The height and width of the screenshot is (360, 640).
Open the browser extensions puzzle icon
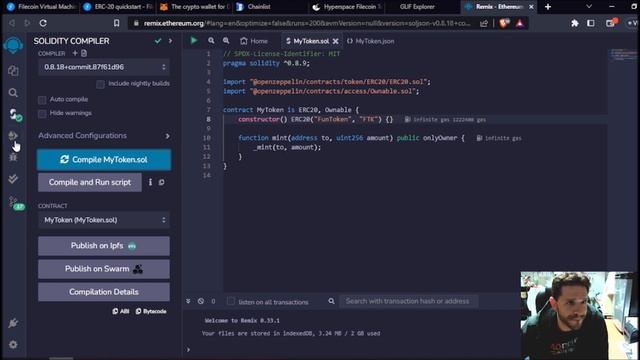pyautogui.click(x=575, y=23)
